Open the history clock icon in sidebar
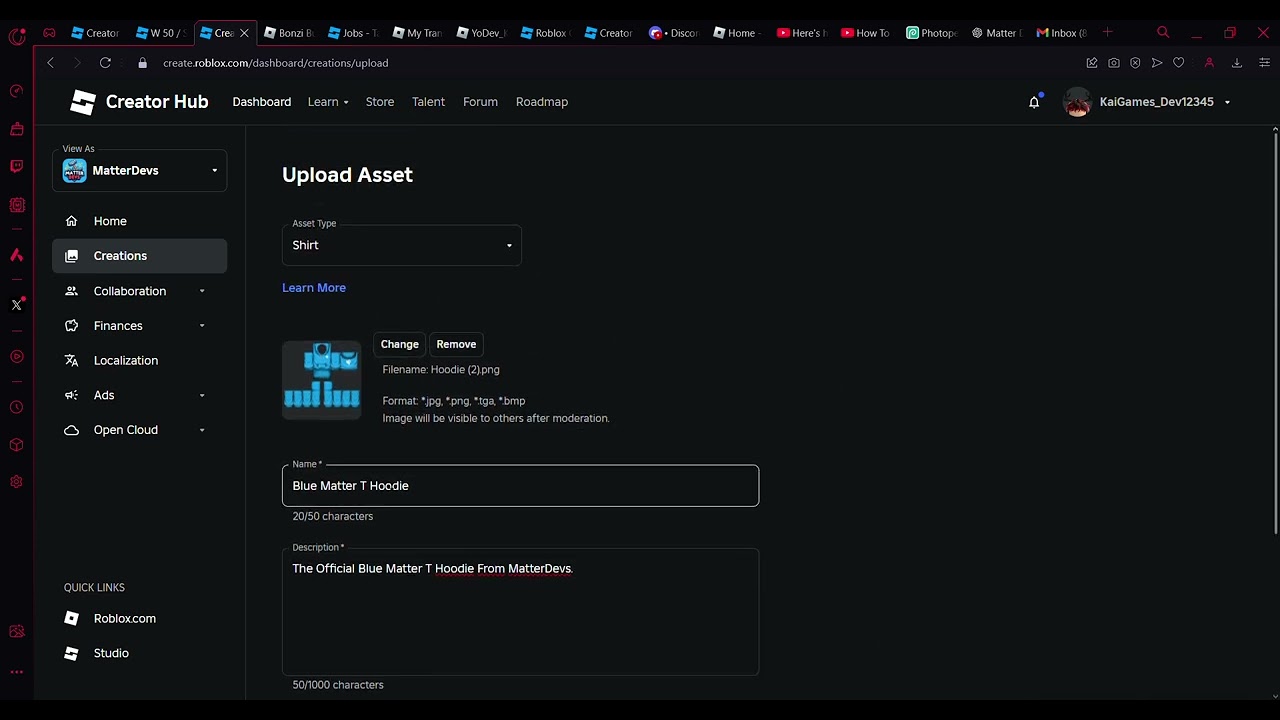 click(x=17, y=407)
